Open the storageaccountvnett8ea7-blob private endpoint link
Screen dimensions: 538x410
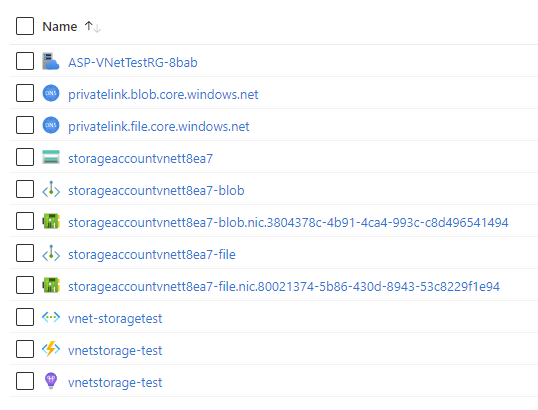point(156,190)
